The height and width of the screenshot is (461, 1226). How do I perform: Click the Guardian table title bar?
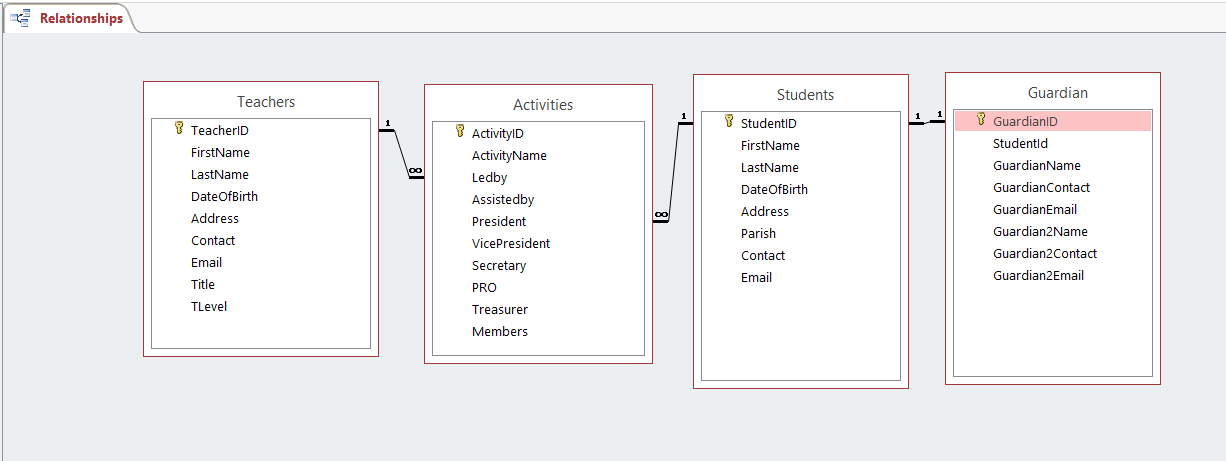tap(1057, 93)
